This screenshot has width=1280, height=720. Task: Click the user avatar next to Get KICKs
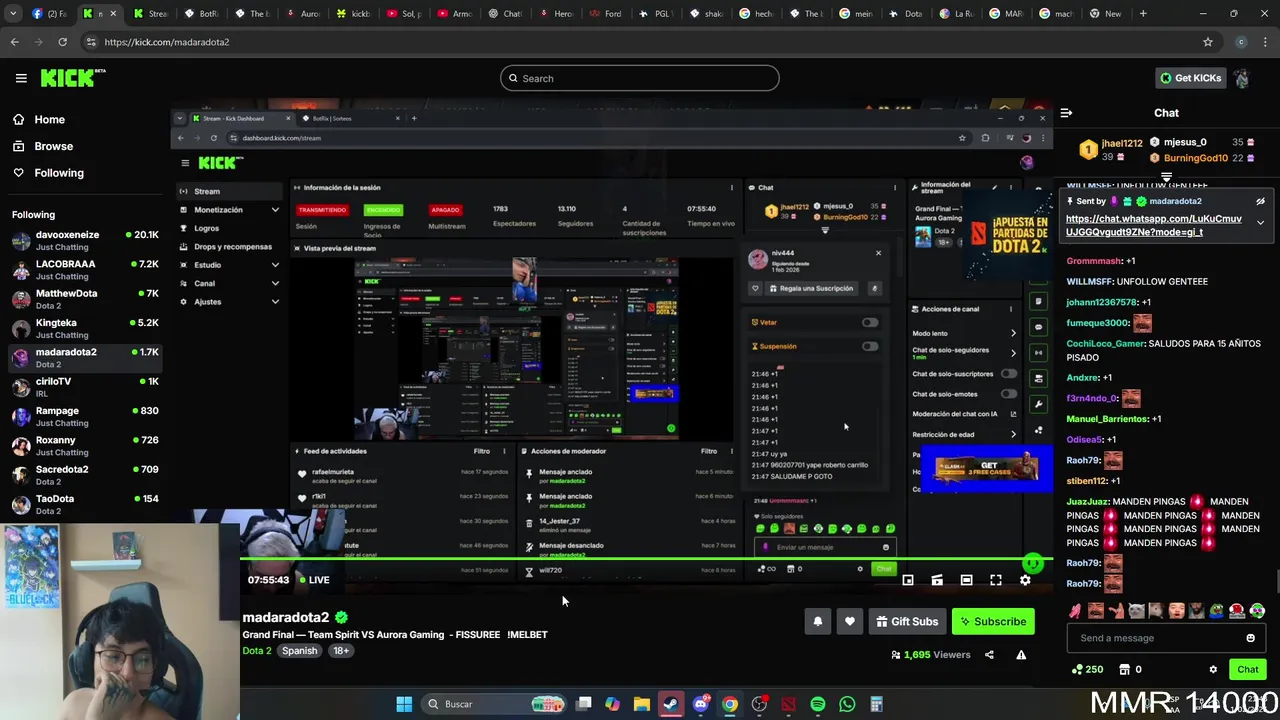[1242, 78]
